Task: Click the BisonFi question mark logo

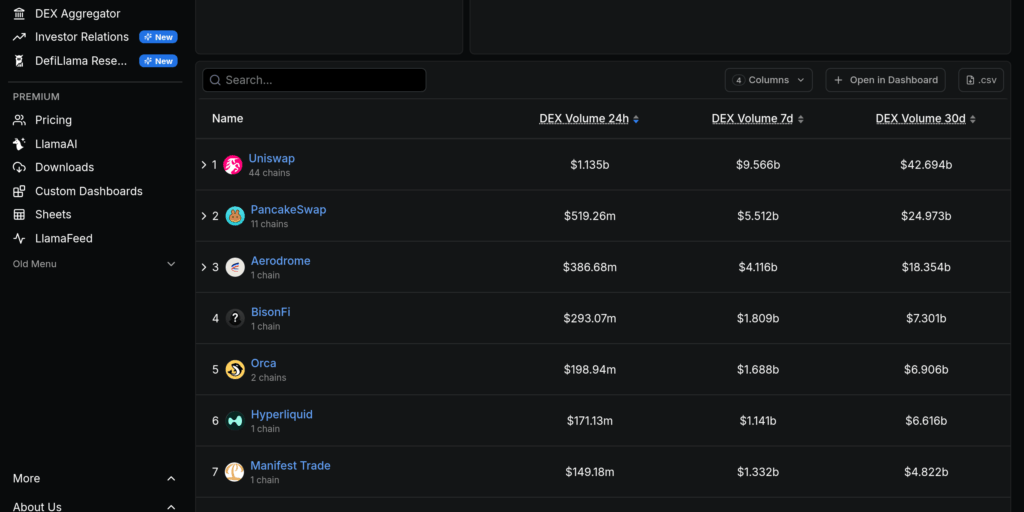Action: coord(235,318)
